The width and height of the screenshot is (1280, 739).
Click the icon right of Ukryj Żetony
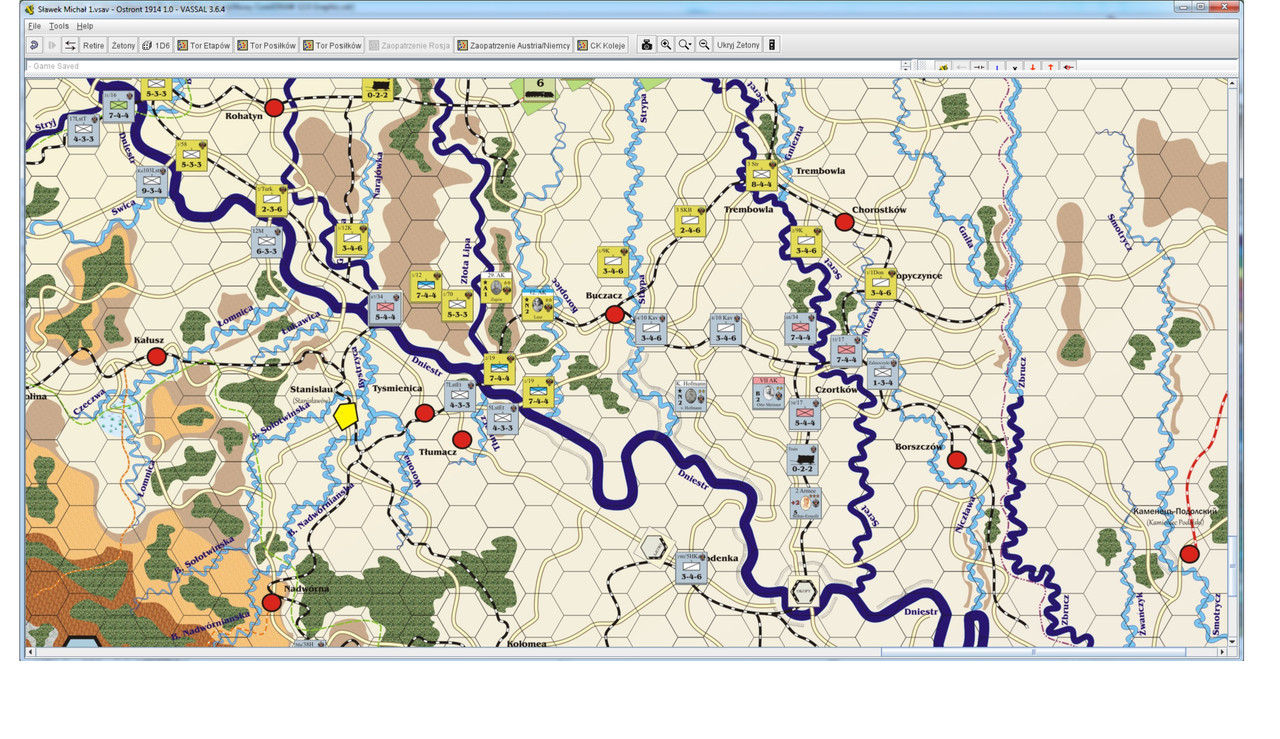coord(772,45)
